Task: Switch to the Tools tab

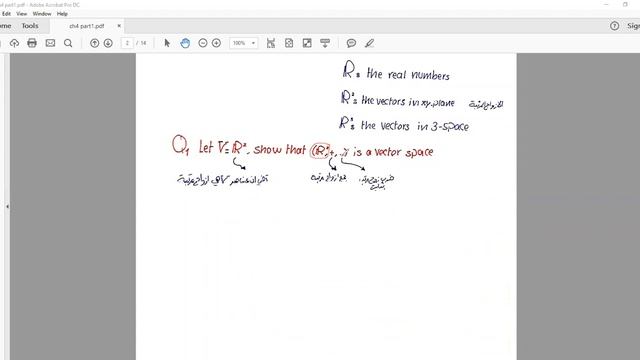Action: point(30,26)
